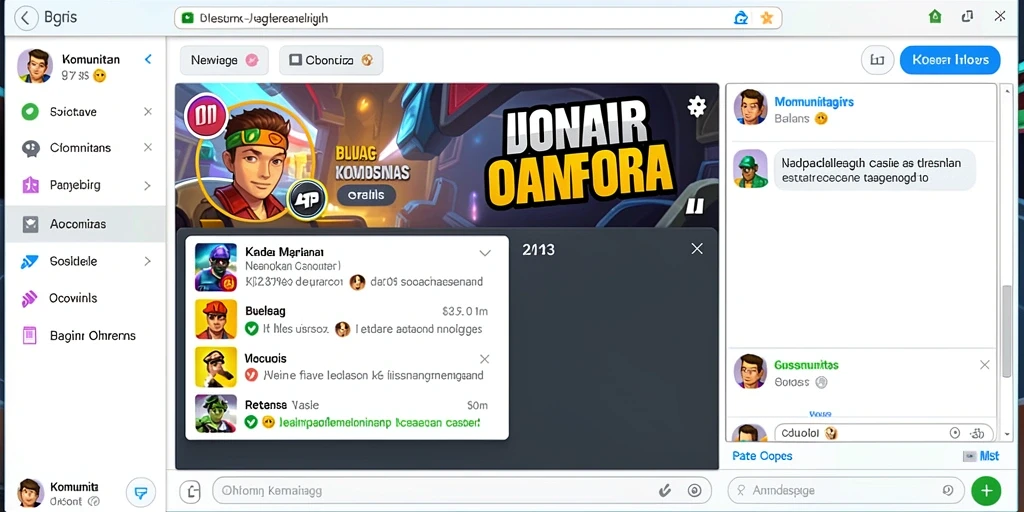This screenshot has width=1024, height=512.
Task: Click the green avatar beside chat message
Action: pyautogui.click(x=750, y=168)
